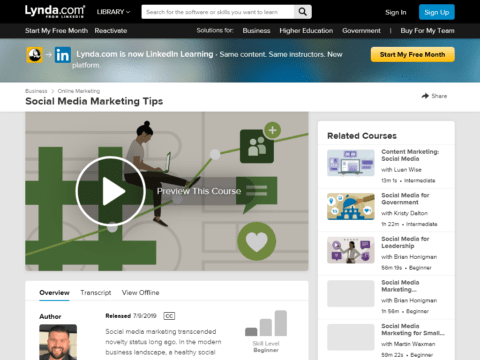Open Content Marketing: Social Media course
Screen dimensions: 480x360
(410, 155)
